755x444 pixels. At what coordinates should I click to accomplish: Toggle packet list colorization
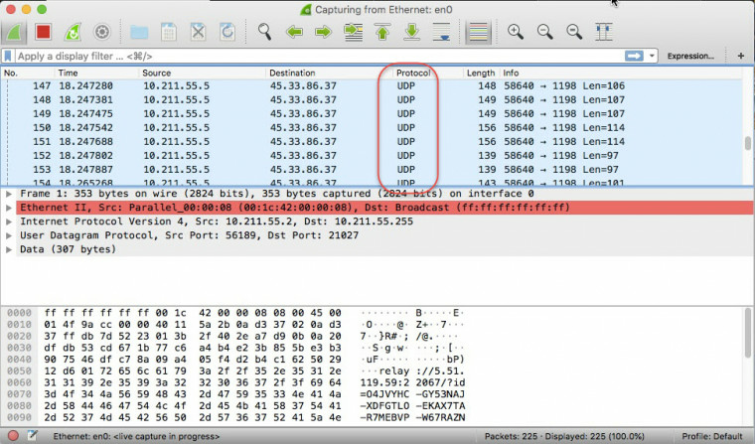(x=478, y=32)
